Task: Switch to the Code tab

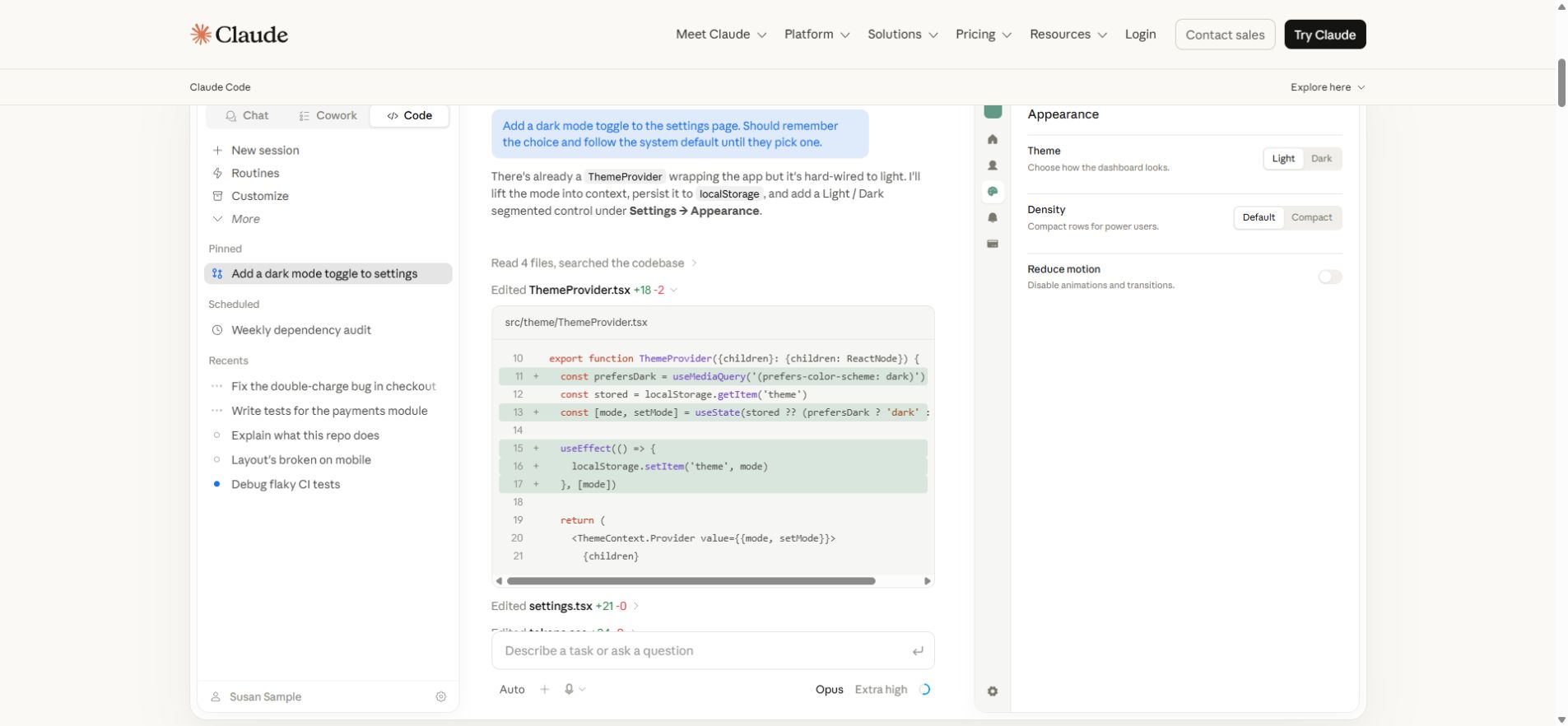Action: pos(410,116)
